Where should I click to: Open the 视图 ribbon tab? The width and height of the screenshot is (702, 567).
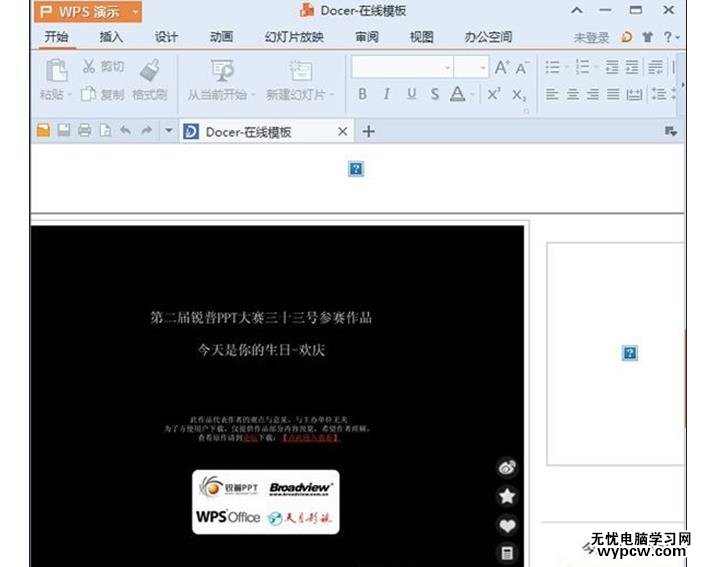[x=421, y=37]
